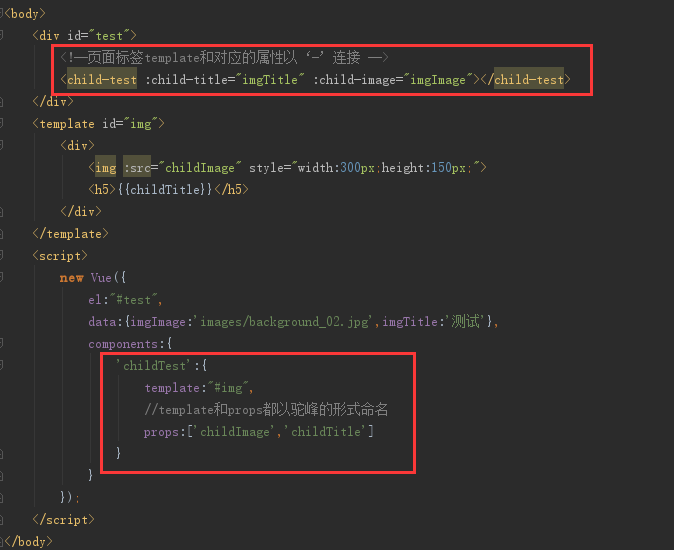Click the {{childTitle}} interpolation text
This screenshot has width=674, height=550.
[x=165, y=189]
